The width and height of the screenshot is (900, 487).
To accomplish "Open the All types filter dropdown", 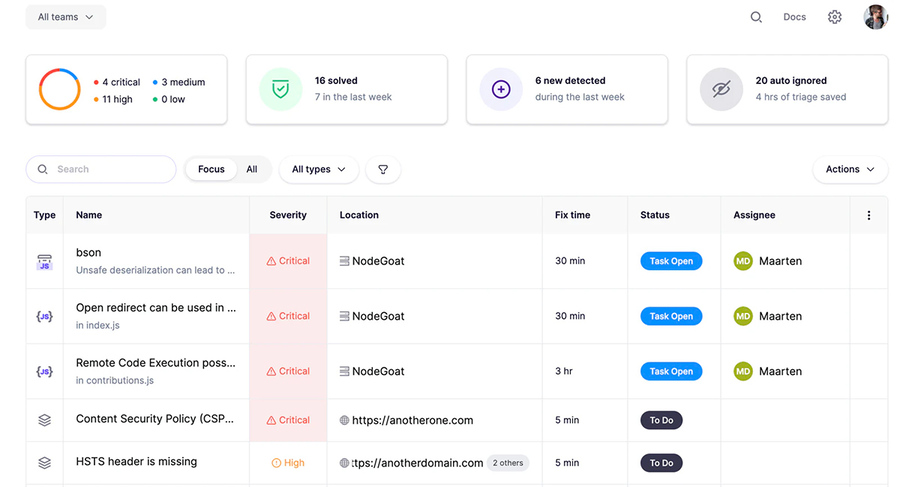I will [318, 170].
